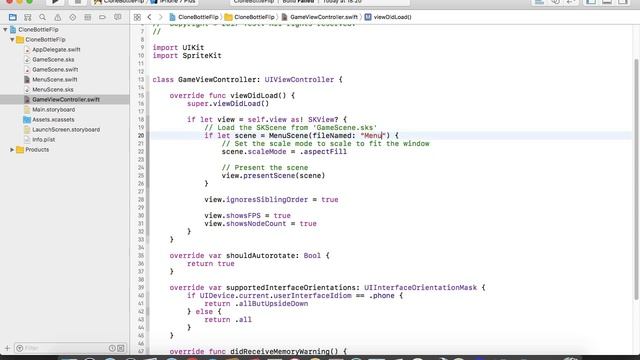Click 'view.showsNodeCount = true' line

click(x=260, y=224)
